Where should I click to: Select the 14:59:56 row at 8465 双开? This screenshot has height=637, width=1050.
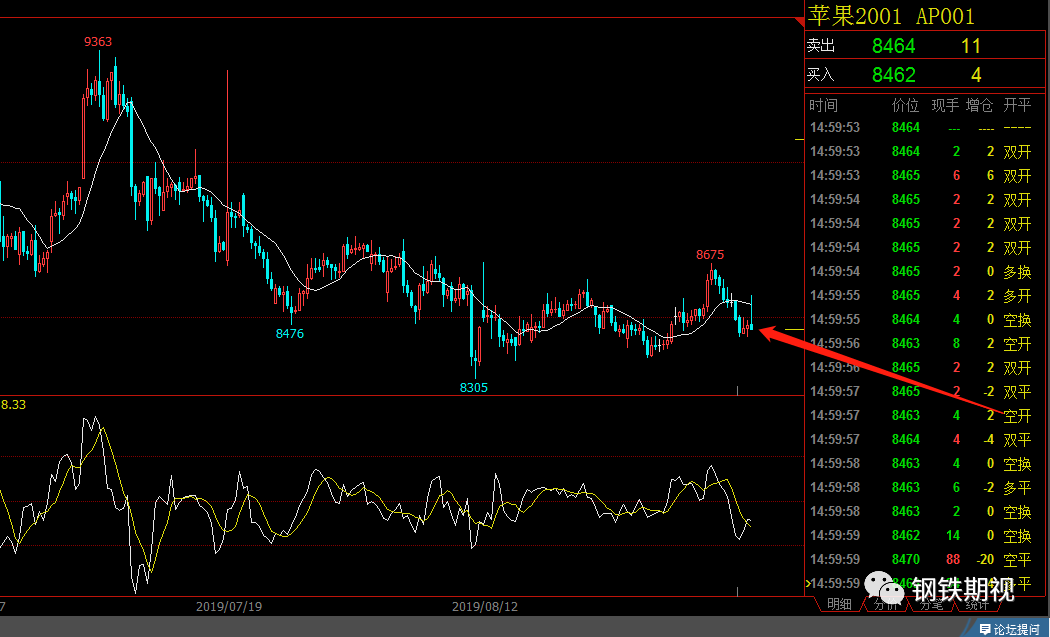[x=921, y=368]
